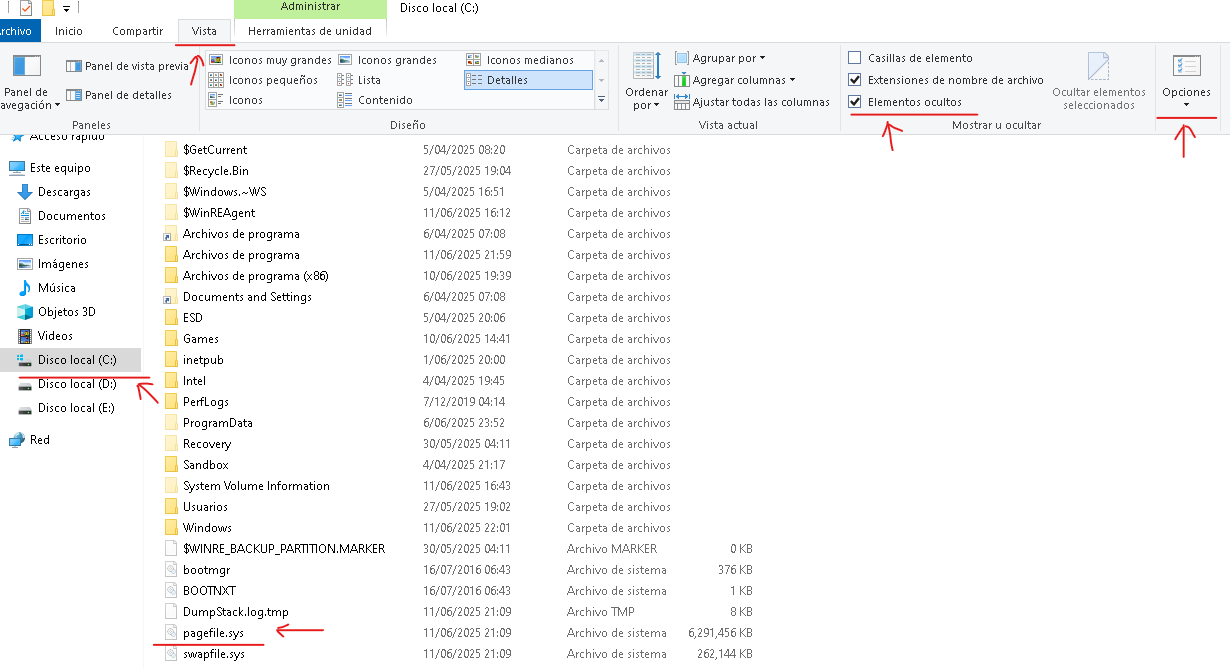The height and width of the screenshot is (669, 1230).
Task: Select Disco local (C:) drive
Action: pyautogui.click(x=70, y=360)
